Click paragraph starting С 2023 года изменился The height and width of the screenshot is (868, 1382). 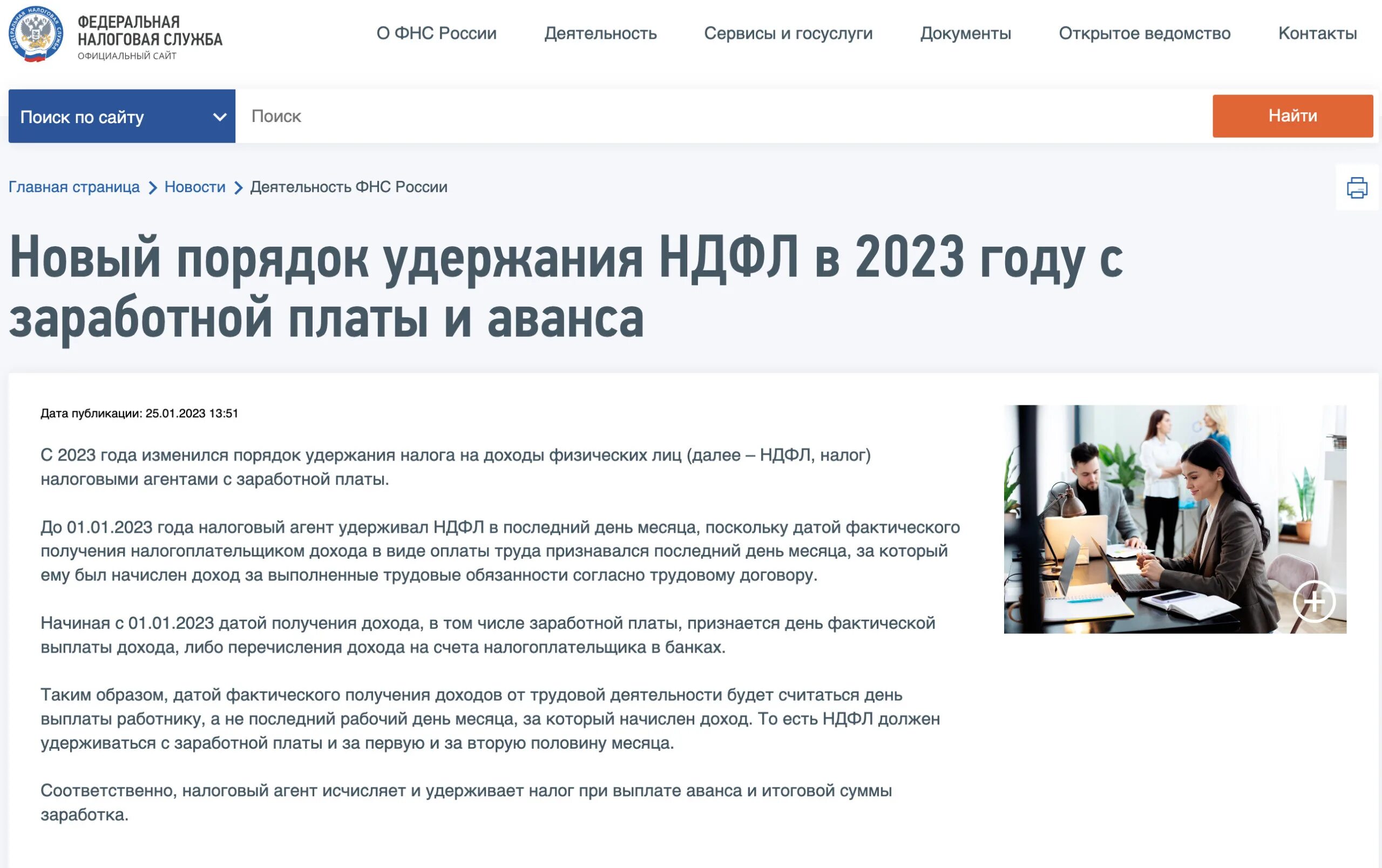[x=456, y=467]
